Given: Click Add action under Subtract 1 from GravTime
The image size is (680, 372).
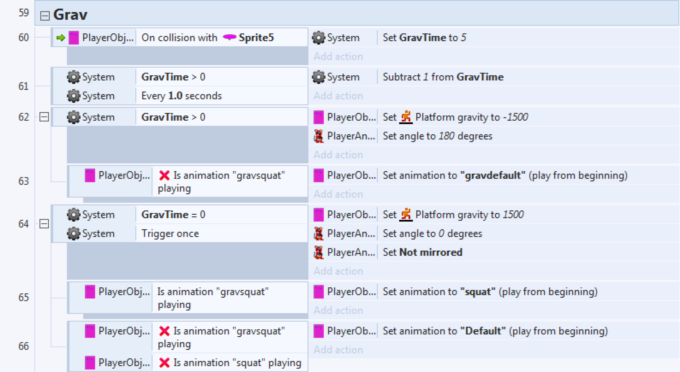Looking at the screenshot, I should [338, 96].
